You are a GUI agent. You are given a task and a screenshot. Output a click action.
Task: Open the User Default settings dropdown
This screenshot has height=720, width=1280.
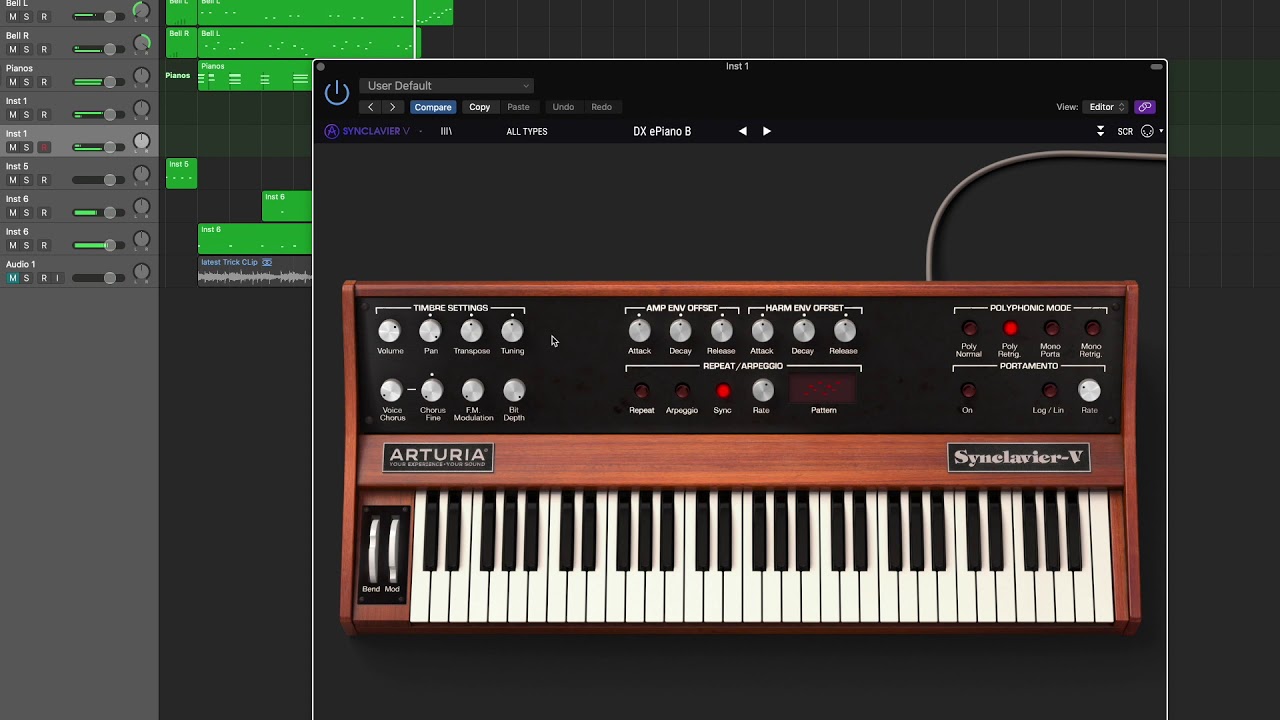(x=447, y=86)
